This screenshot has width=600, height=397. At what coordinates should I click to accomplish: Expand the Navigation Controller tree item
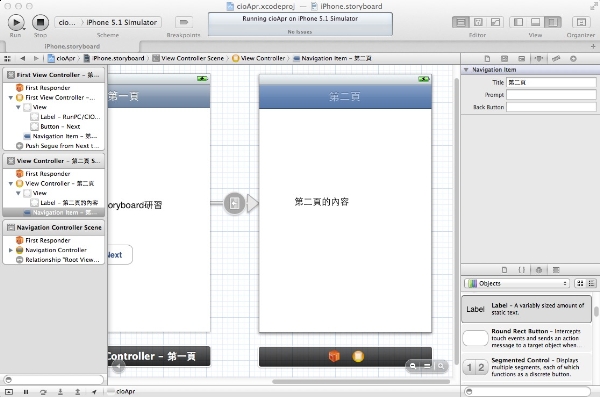click(11, 250)
